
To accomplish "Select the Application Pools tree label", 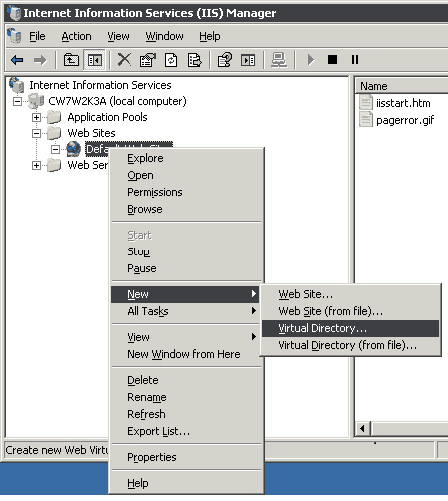I will click(x=107, y=117).
